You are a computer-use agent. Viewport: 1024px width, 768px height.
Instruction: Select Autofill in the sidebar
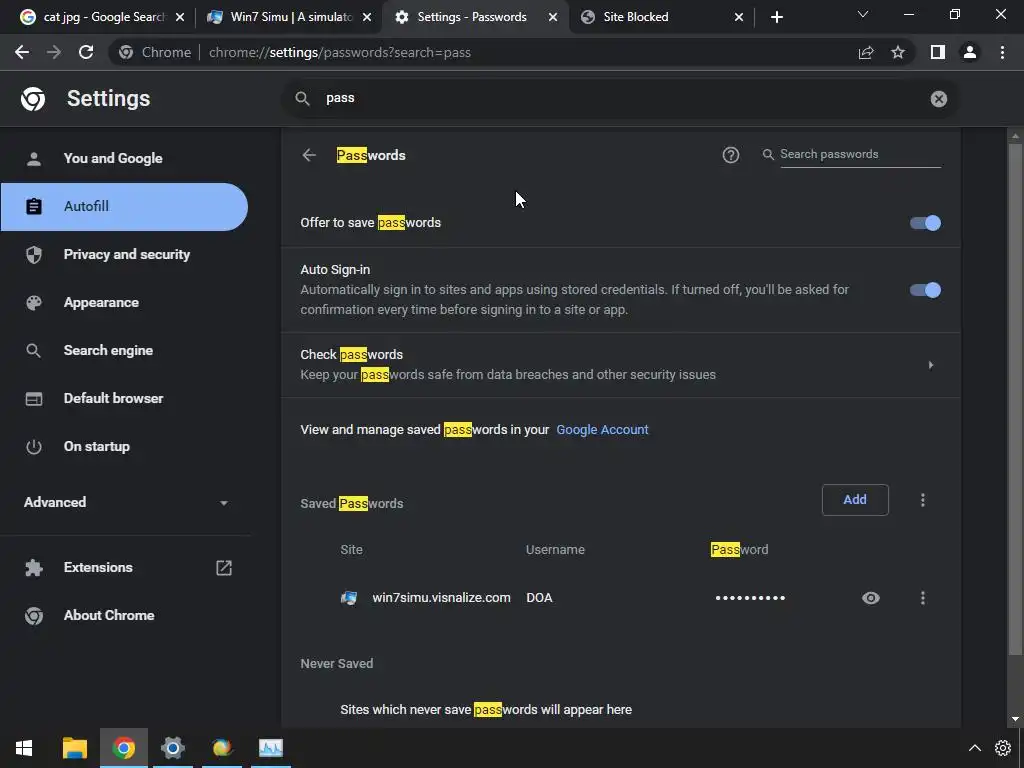125,206
